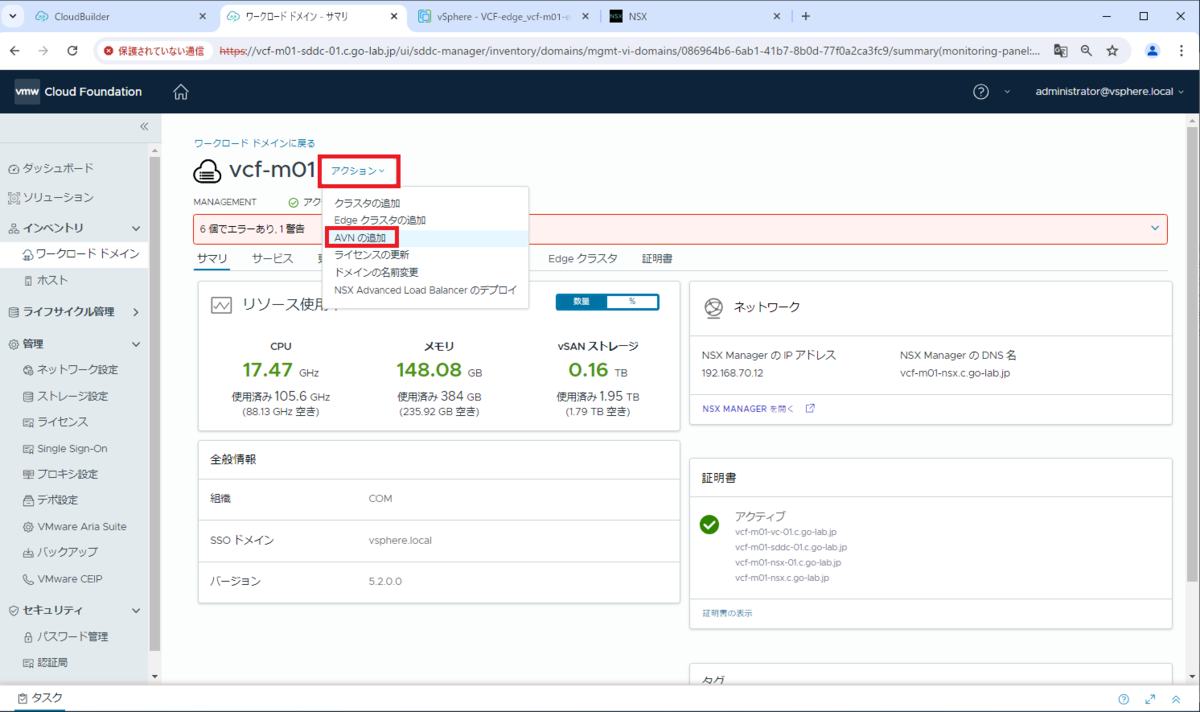The image size is (1200, 712).
Task: Choose AVN の追加 from the menu
Action: [x=360, y=238]
